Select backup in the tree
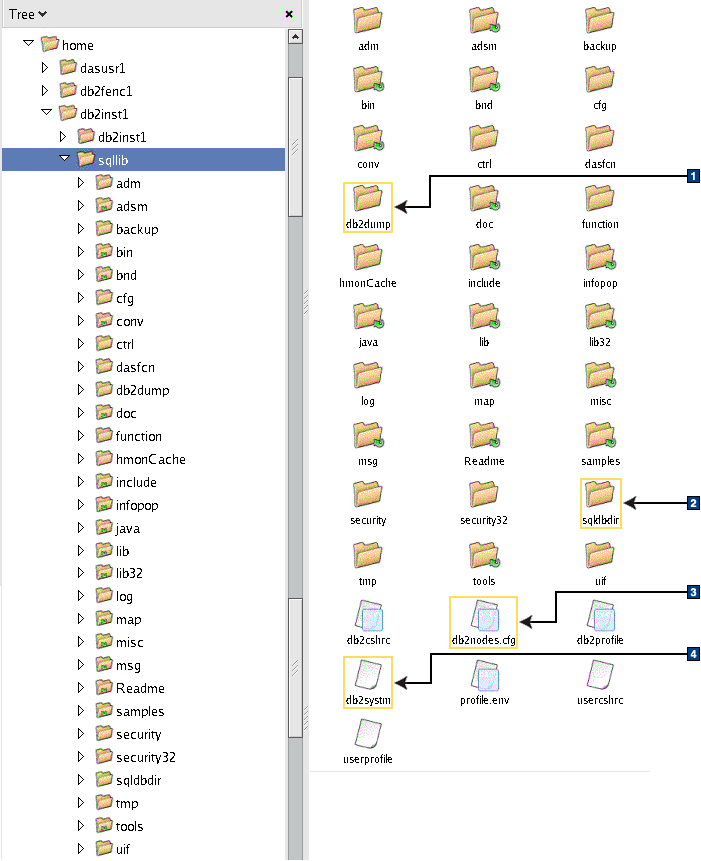 coord(137,229)
